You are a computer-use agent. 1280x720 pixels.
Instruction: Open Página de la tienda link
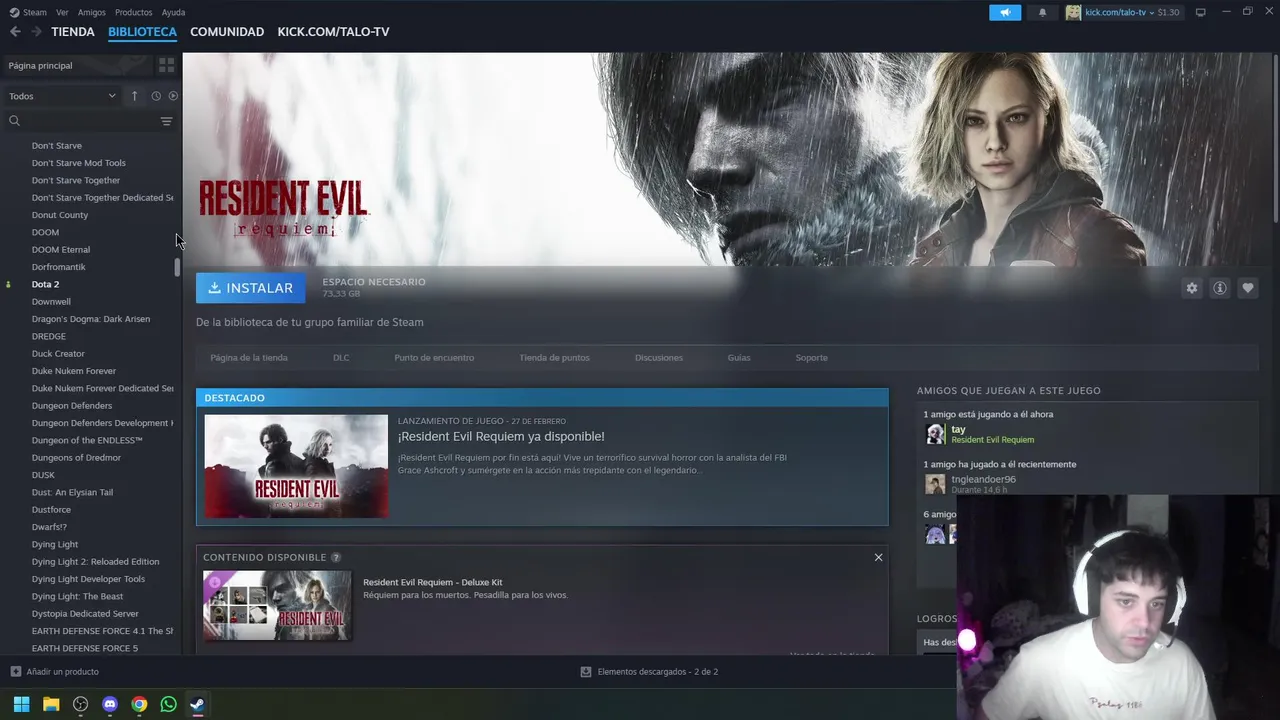coord(249,358)
